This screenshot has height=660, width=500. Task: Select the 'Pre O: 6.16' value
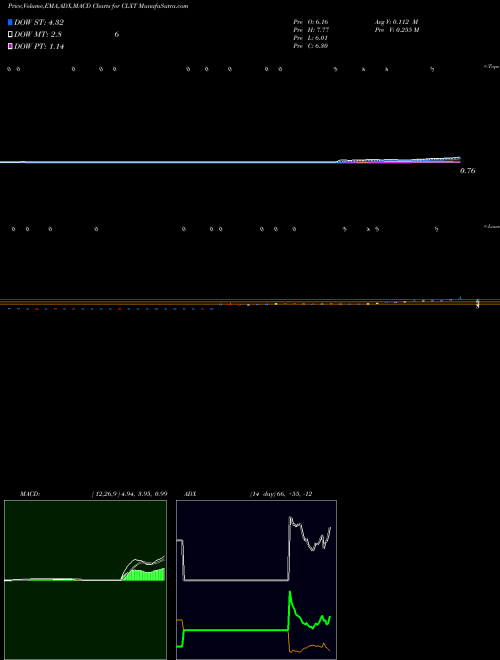pos(311,22)
